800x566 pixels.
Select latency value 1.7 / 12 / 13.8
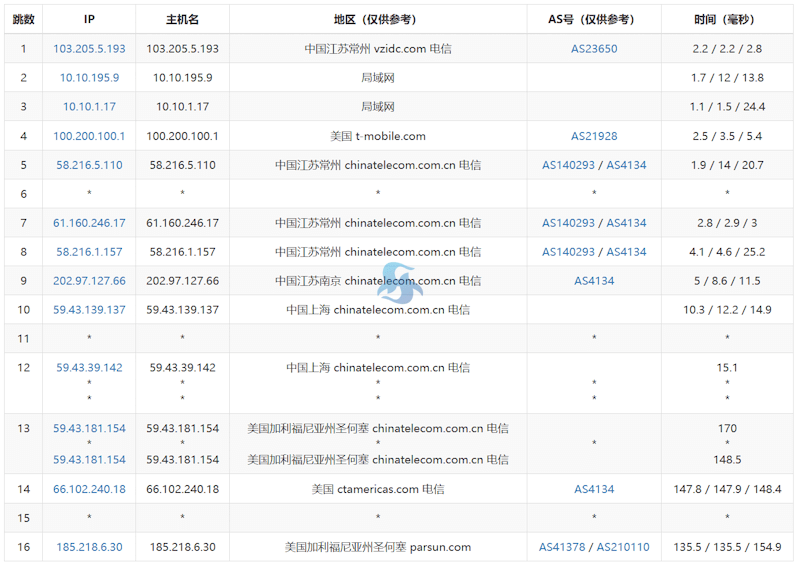point(727,78)
